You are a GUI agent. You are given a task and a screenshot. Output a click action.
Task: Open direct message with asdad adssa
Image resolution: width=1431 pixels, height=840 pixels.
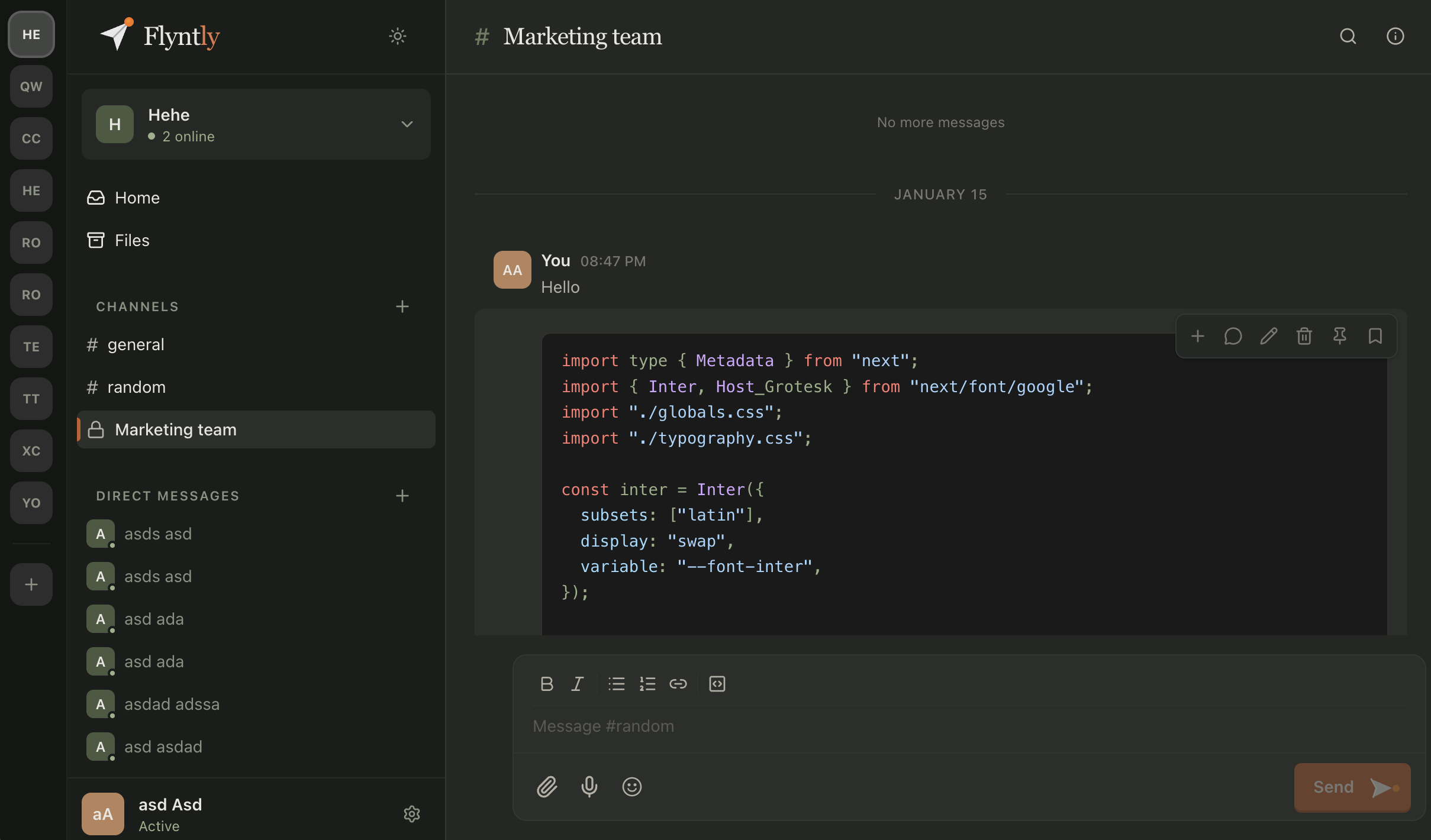172,704
